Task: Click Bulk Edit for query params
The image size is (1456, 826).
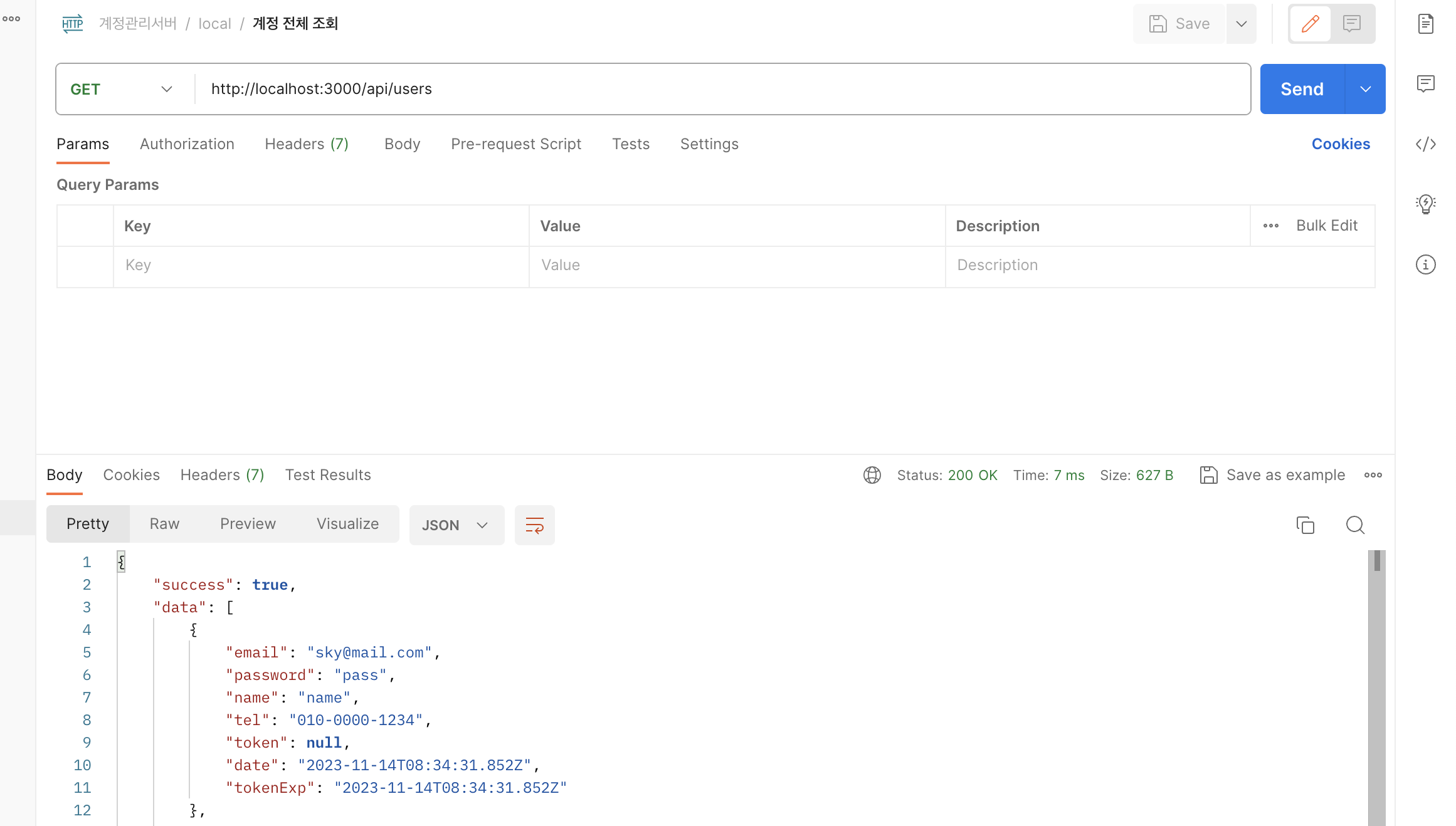Action: coord(1327,226)
